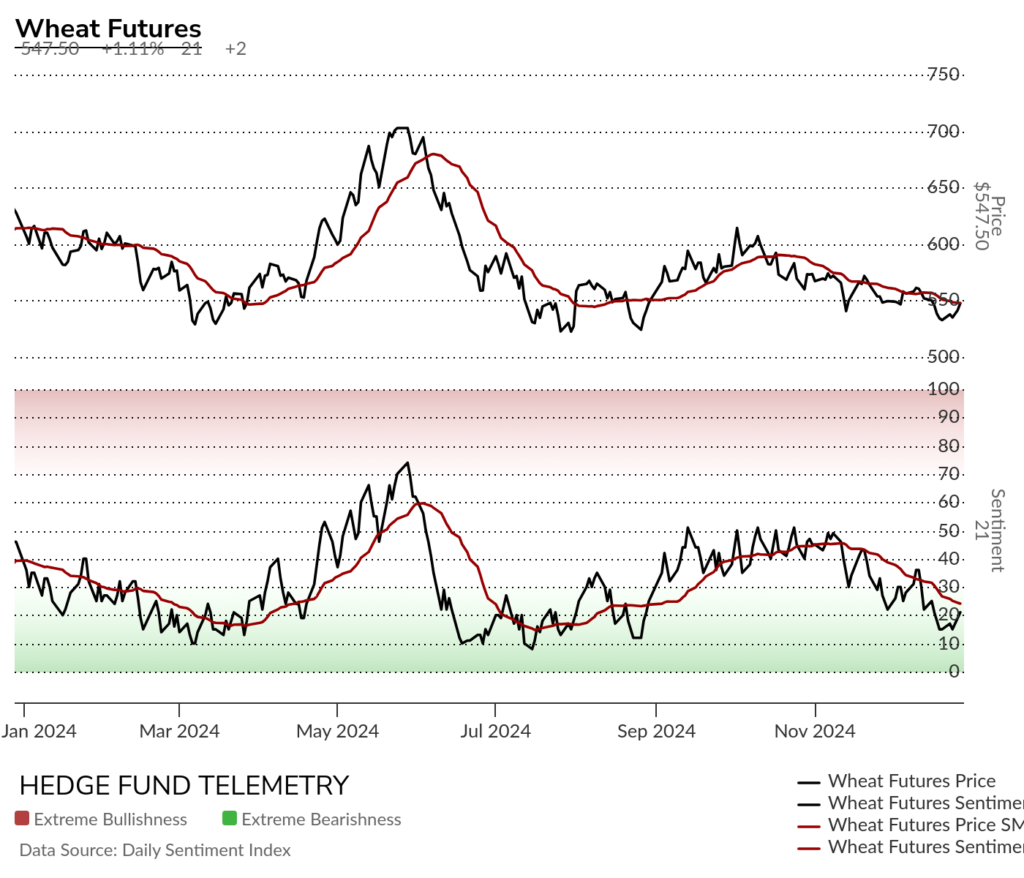This screenshot has height=878, width=1024.
Task: Click the Jul 2024 axis label
Action: pos(495,731)
